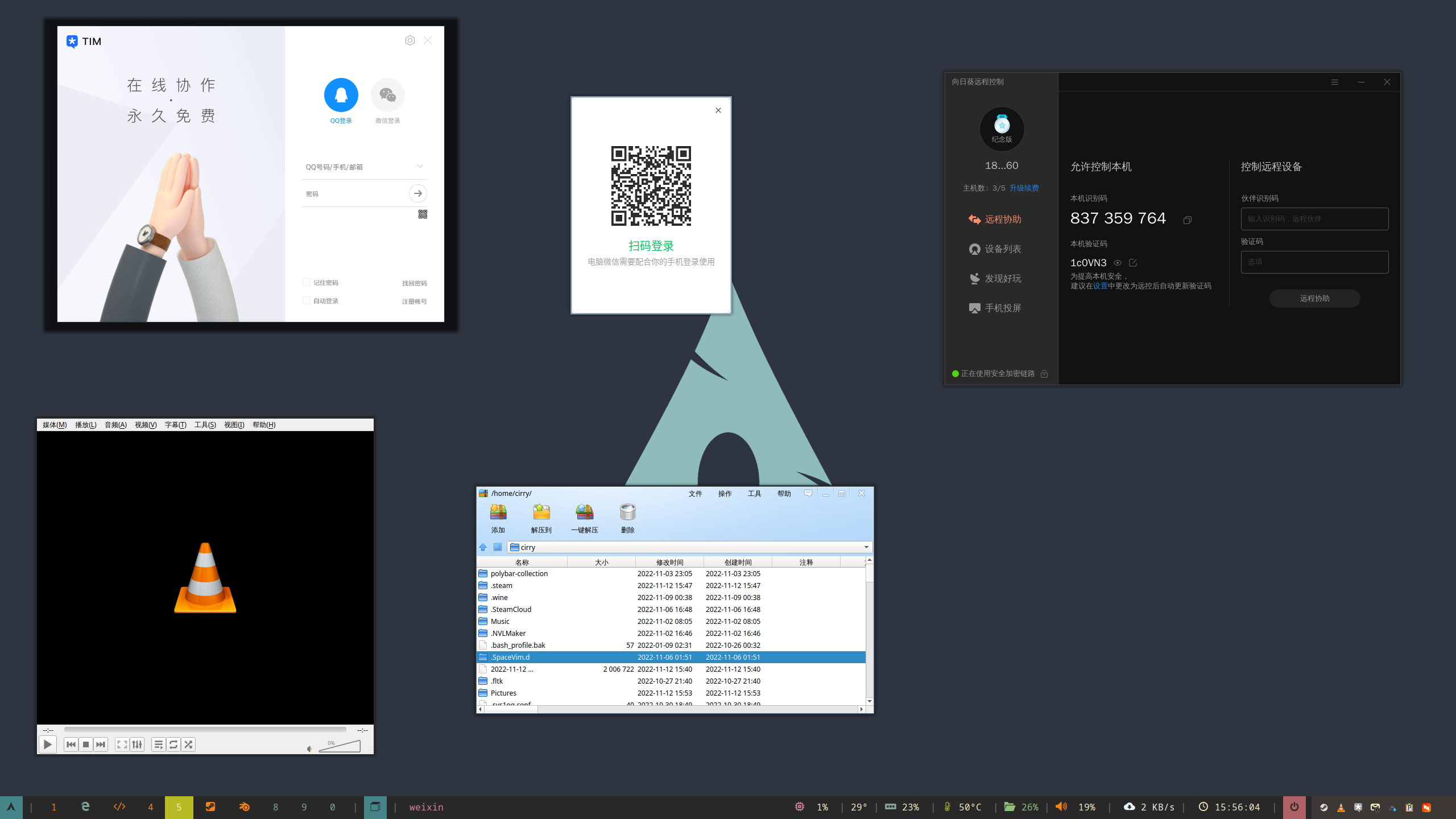
Task: Expand the QQ account dropdown arrow
Action: [420, 166]
